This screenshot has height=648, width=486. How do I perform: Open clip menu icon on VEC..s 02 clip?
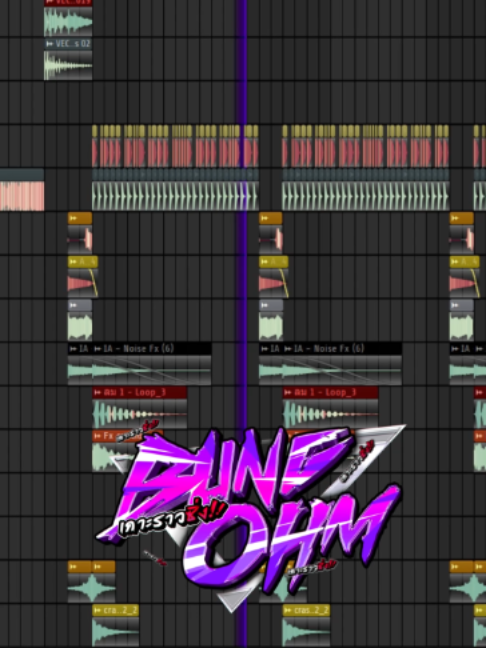pyautogui.click(x=50, y=44)
